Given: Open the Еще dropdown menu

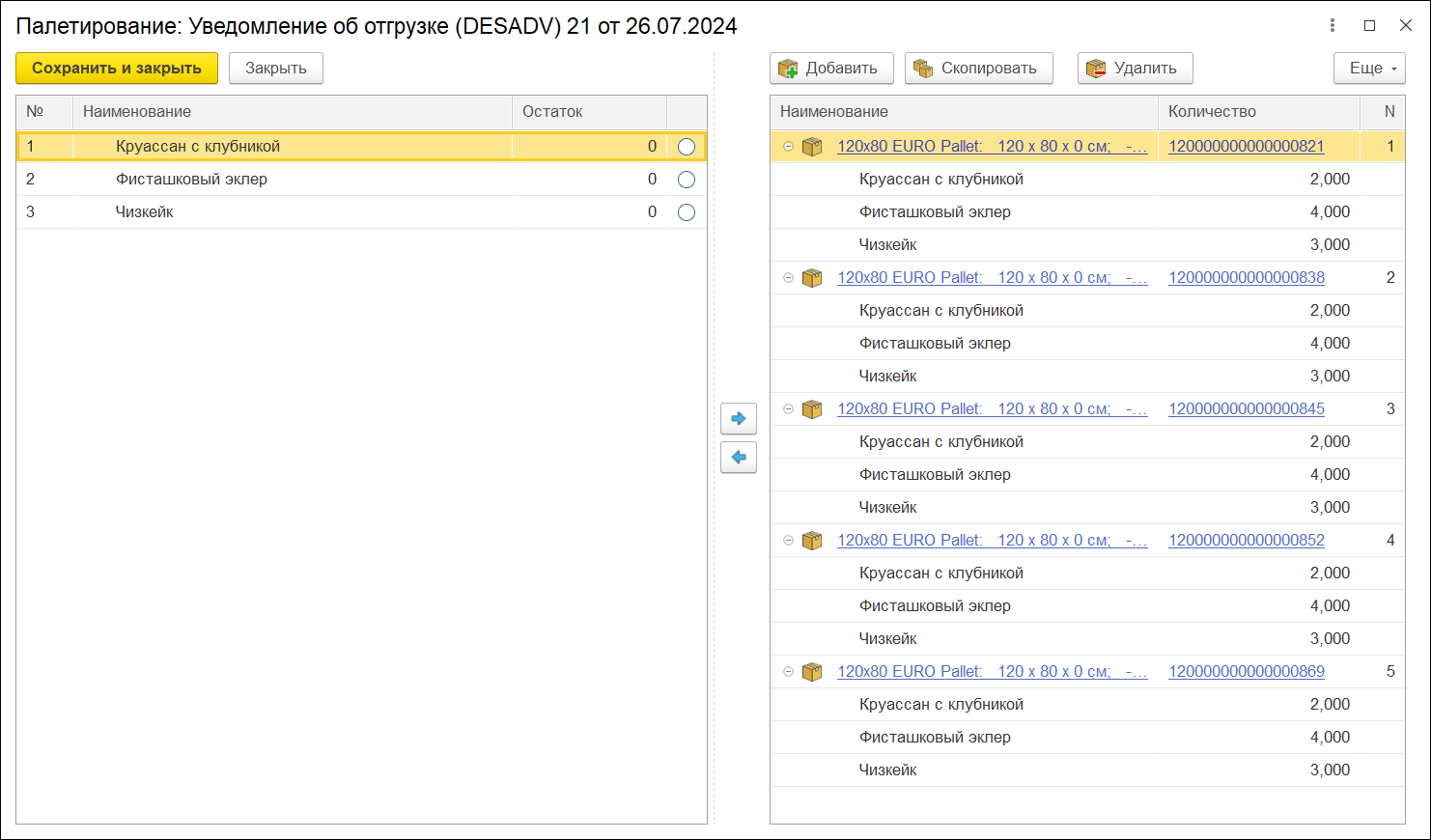Looking at the screenshot, I should [1369, 69].
